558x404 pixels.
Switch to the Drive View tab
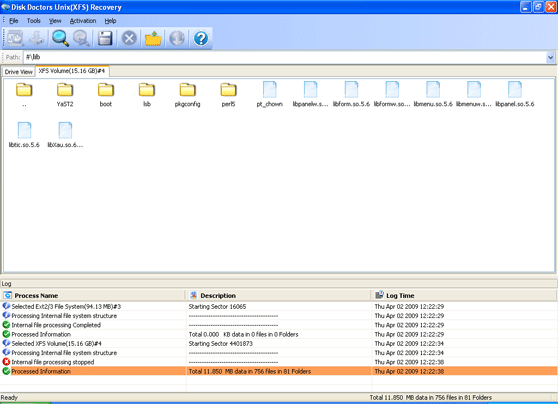pos(19,72)
